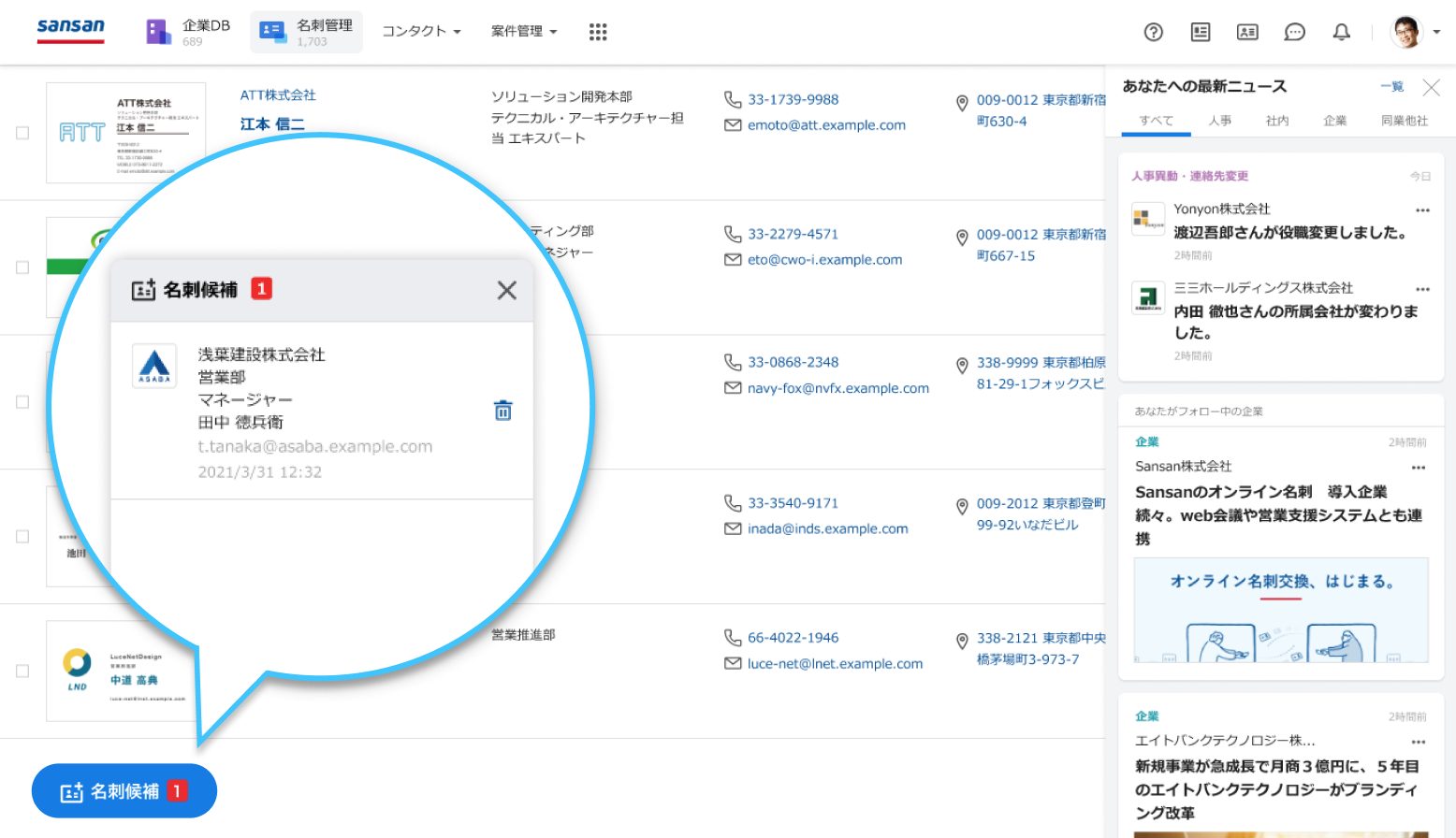Click the mail icon beside eto@cwo-i.example.com
Viewport: 1456px width, 838px height.
tap(733, 260)
